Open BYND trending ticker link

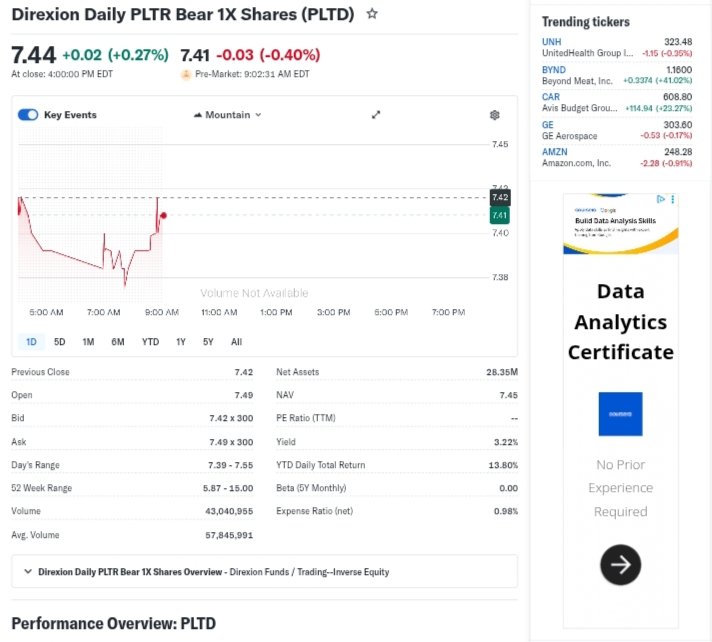click(x=554, y=69)
